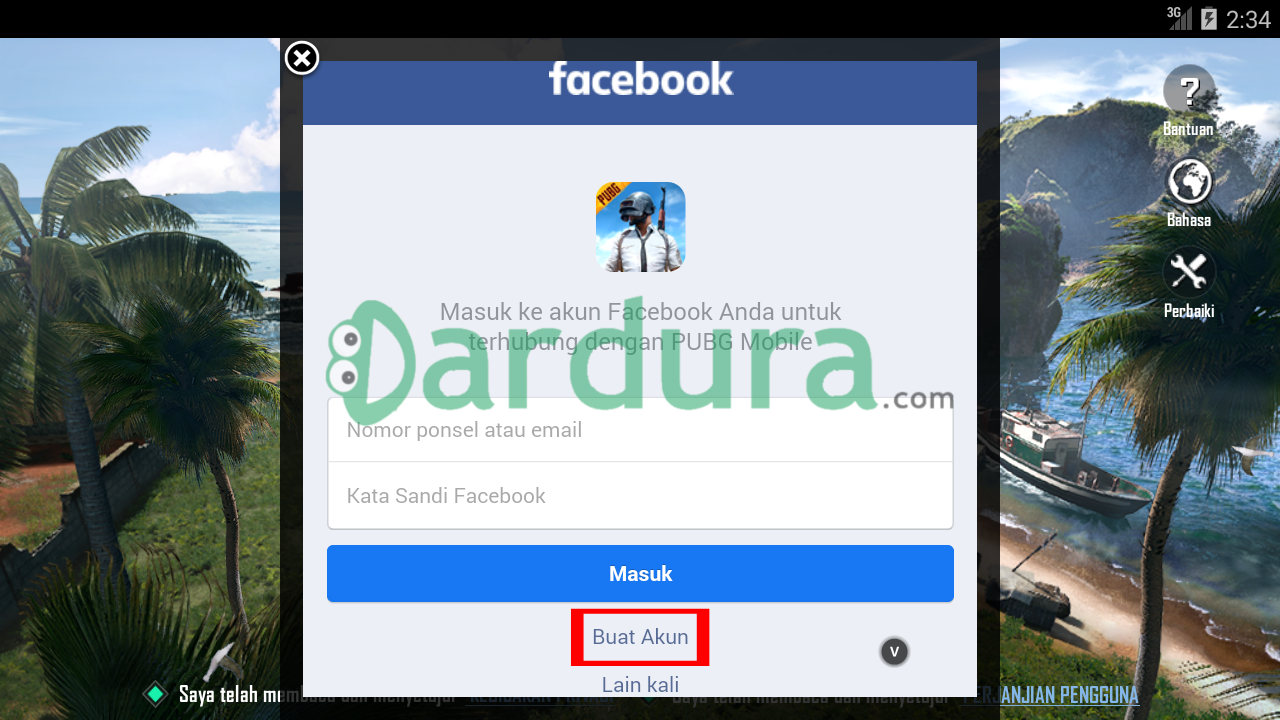This screenshot has width=1280, height=720.
Task: Tap the Bahasa label text
Action: [1189, 220]
